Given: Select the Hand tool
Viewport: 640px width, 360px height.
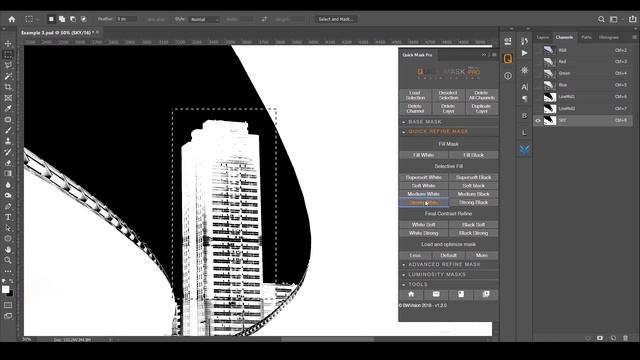Looking at the screenshot, I should [x=8, y=249].
